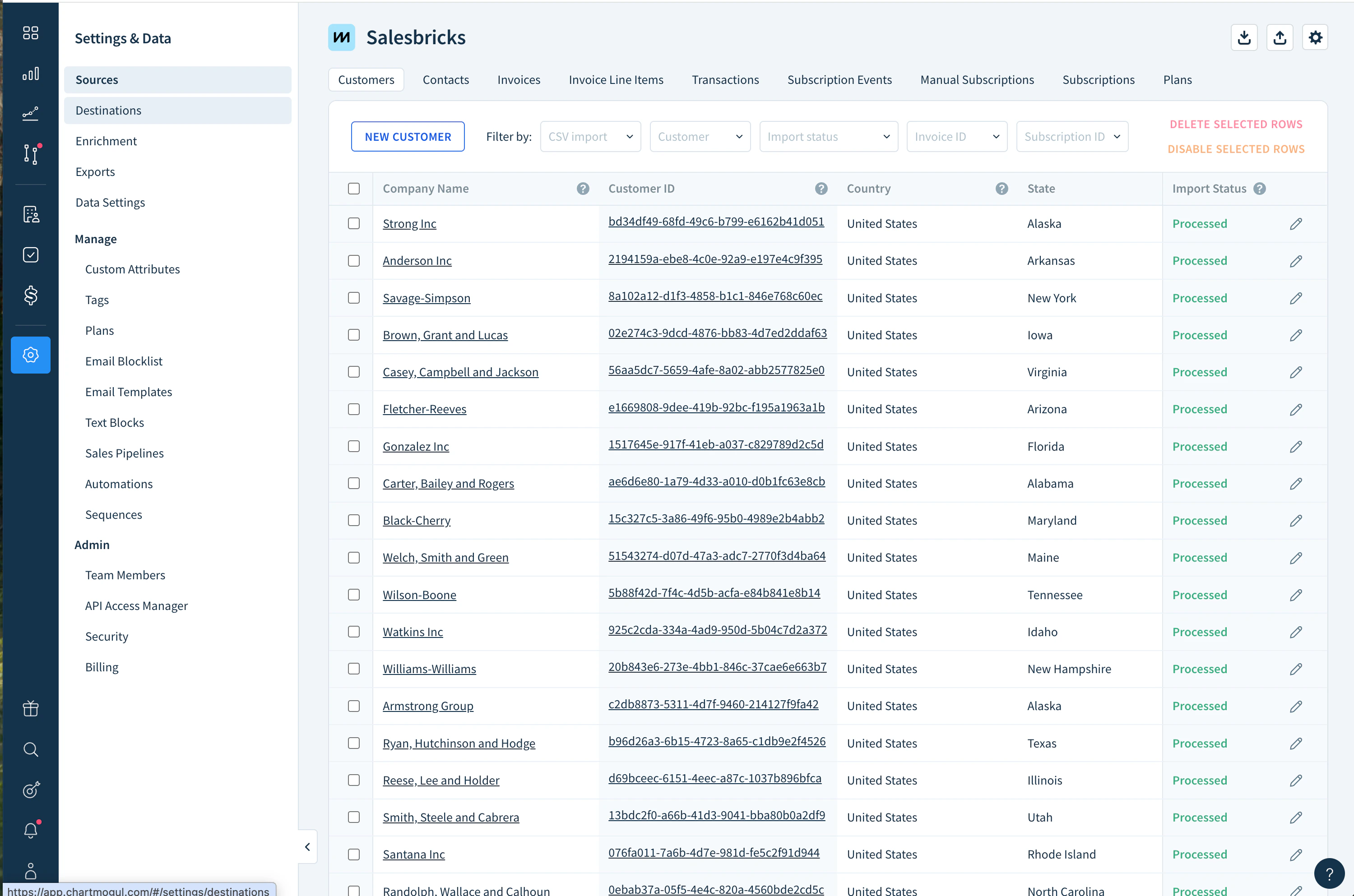Open search from the sidebar magnifier icon
Screen dimensions: 1354x896
click(x=31, y=750)
